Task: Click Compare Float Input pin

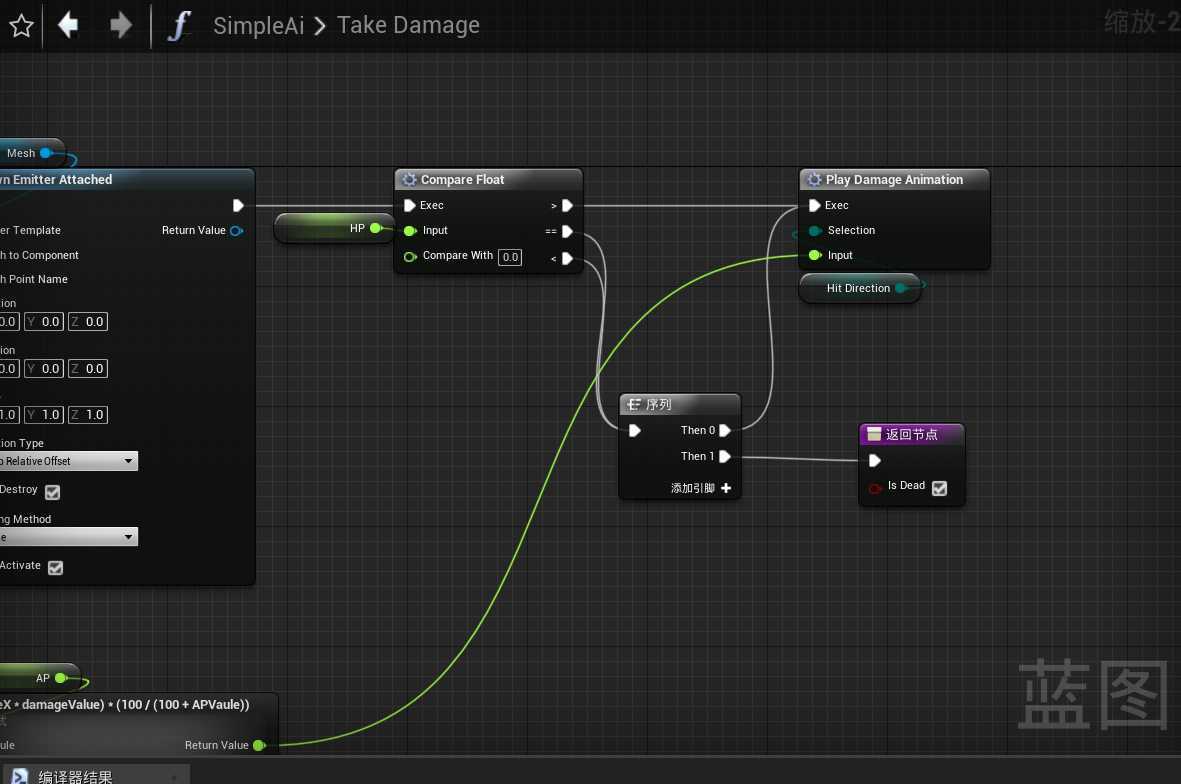Action: [410, 230]
